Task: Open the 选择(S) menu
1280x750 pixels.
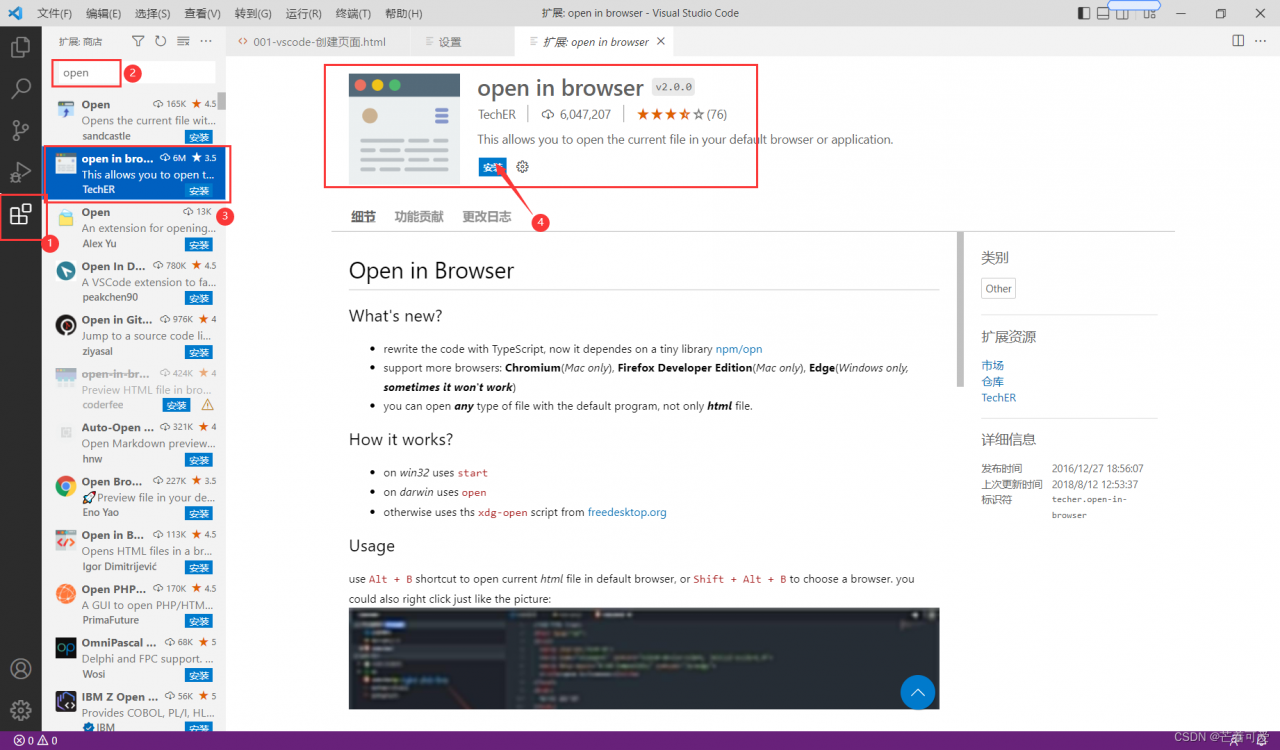Action: tap(152, 14)
